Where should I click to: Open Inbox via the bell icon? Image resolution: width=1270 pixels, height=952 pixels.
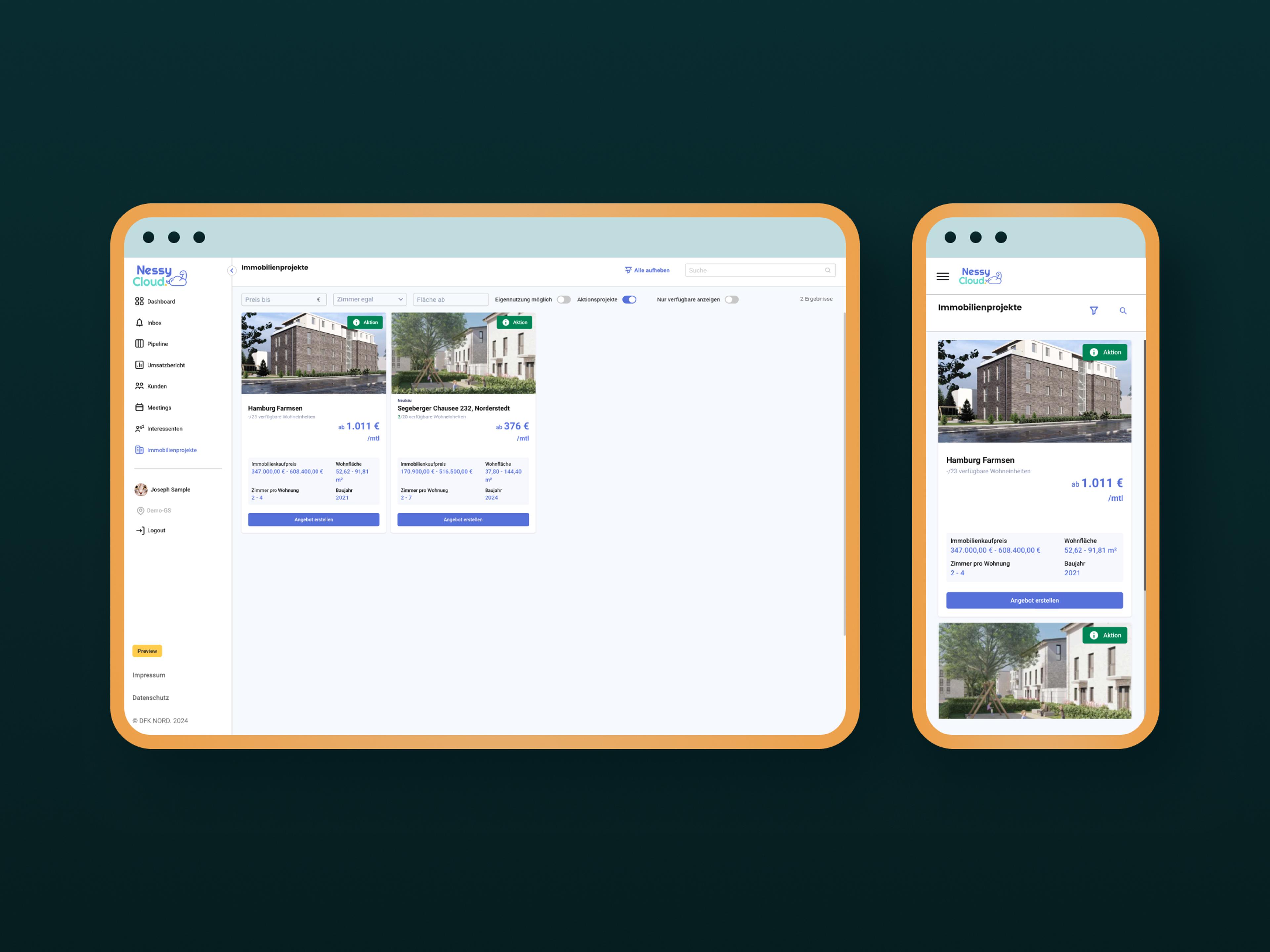[x=139, y=323]
